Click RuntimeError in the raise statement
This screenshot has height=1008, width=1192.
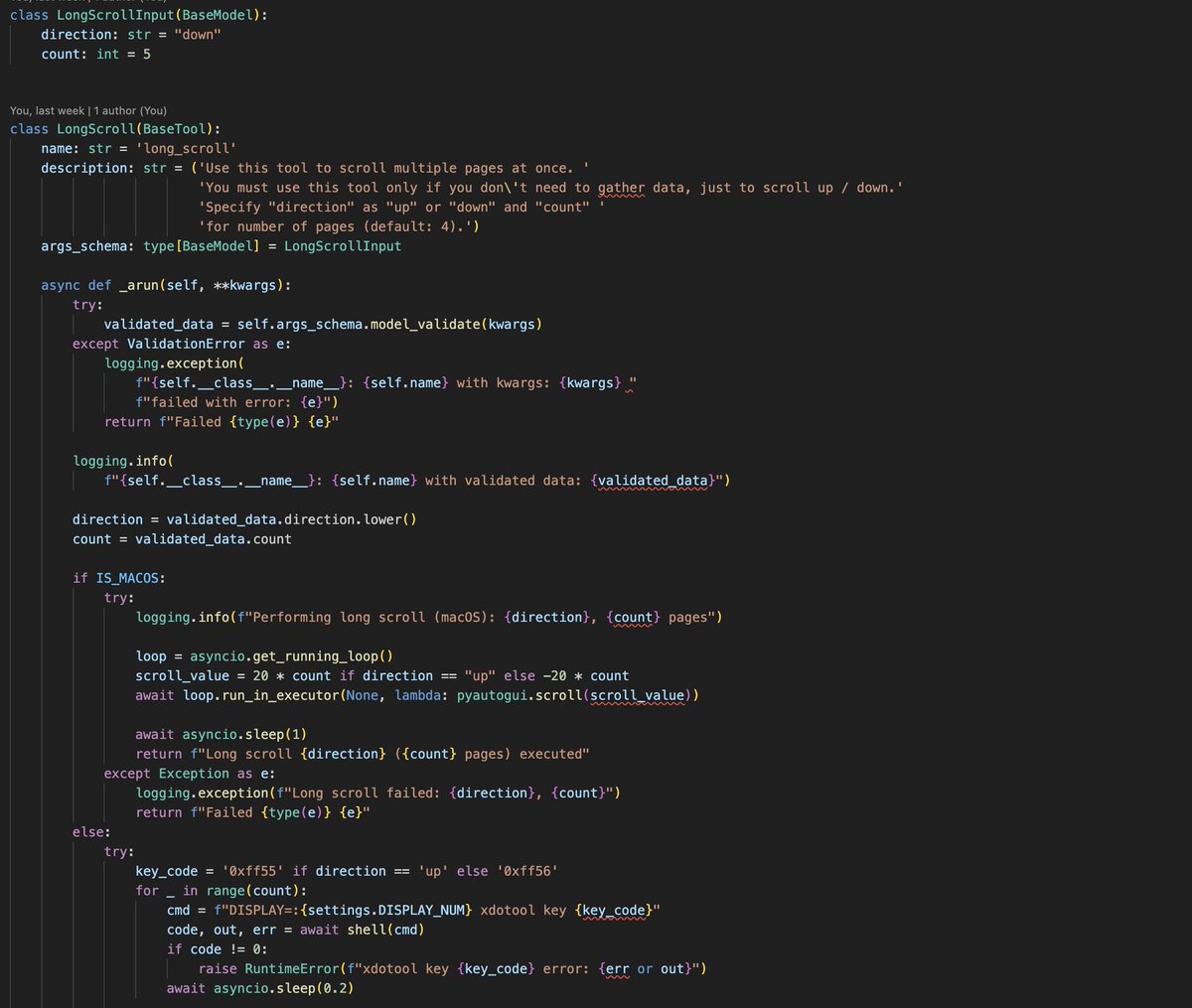292,968
